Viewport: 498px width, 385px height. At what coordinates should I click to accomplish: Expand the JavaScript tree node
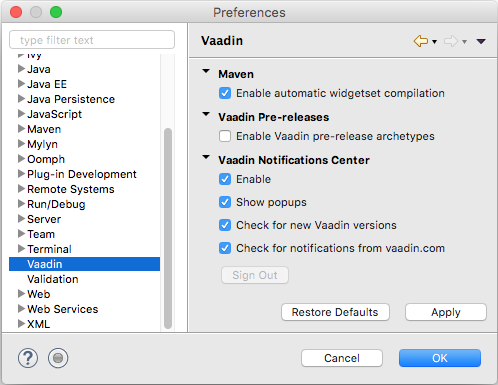pyautogui.click(x=21, y=114)
